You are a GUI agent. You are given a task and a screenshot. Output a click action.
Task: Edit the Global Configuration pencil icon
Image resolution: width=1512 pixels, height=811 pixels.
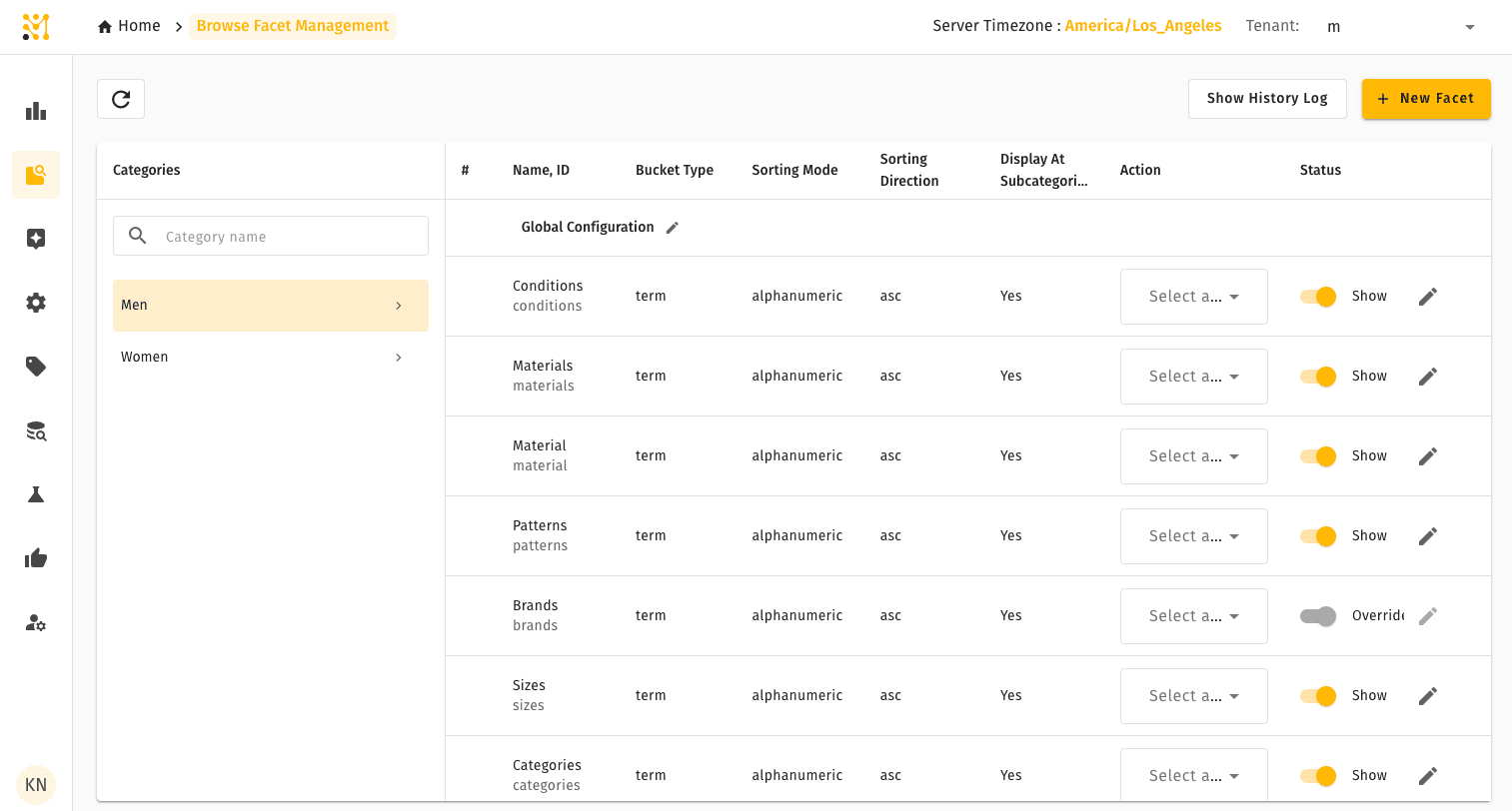(673, 228)
